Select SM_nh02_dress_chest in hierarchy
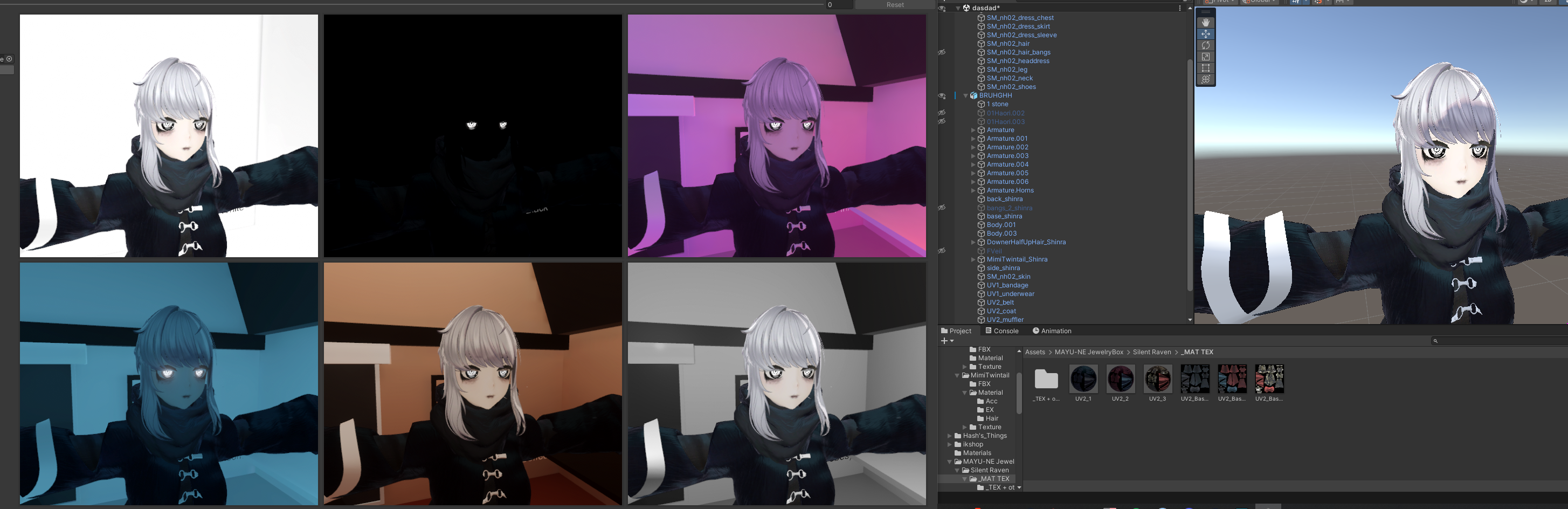1568x509 pixels. 1020,18
